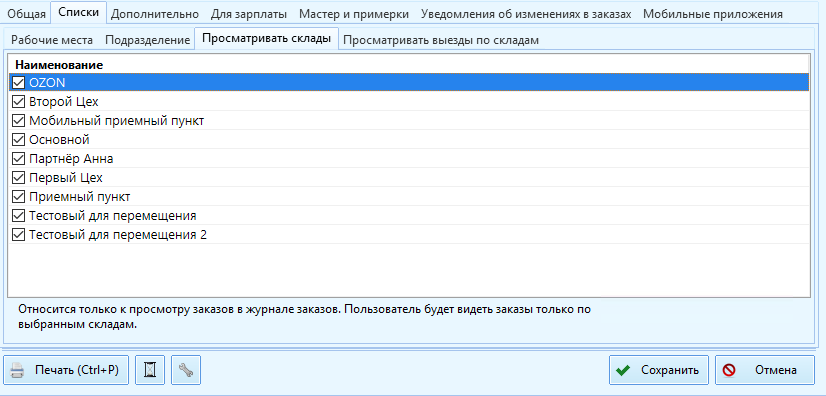Toggle the Тестовый для перемещения 2 checkbox
This screenshot has height=396, width=826.
18,234
